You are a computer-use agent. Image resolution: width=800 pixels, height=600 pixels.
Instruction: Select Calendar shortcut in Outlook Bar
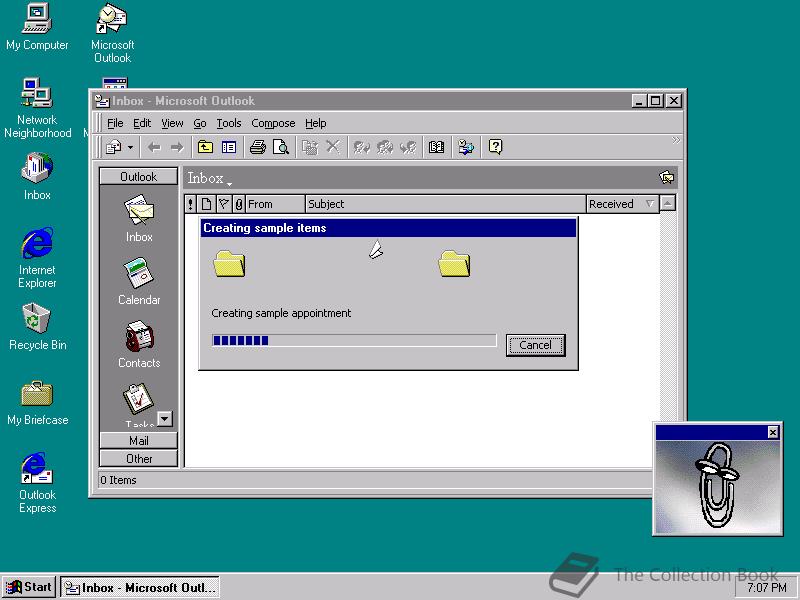coord(139,282)
